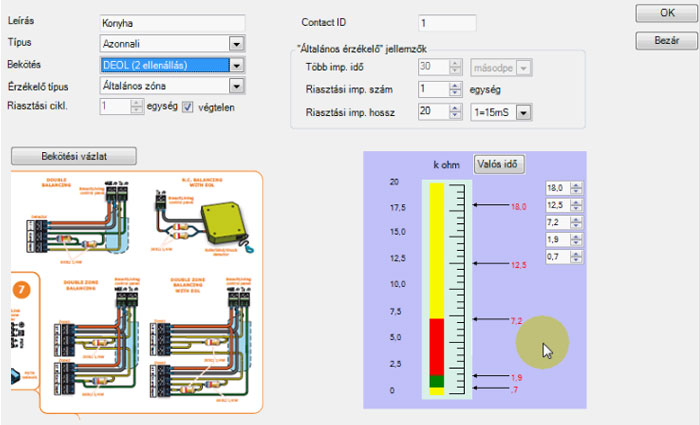Click the stepper beside the 7,2 threshold

576,222
